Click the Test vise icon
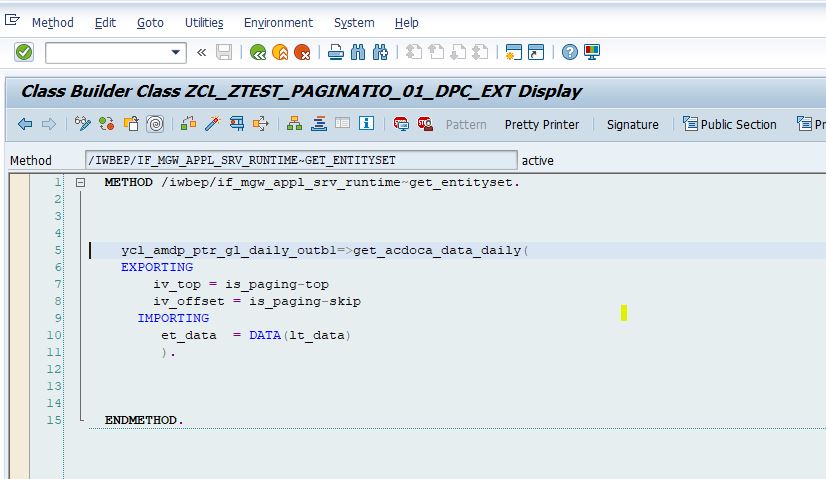This screenshot has height=479, width=826. pyautogui.click(x=237, y=124)
